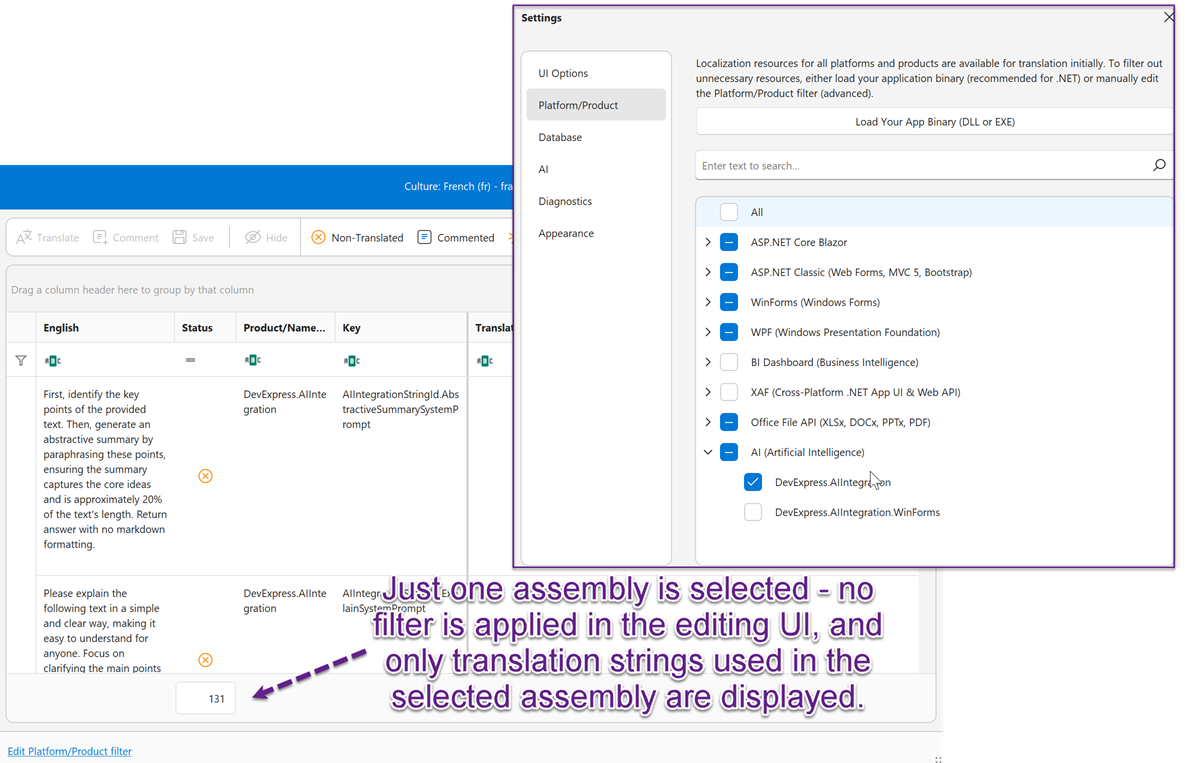This screenshot has width=1185, height=763.
Task: Click search magnifier icon in Settings
Action: 1159,165
